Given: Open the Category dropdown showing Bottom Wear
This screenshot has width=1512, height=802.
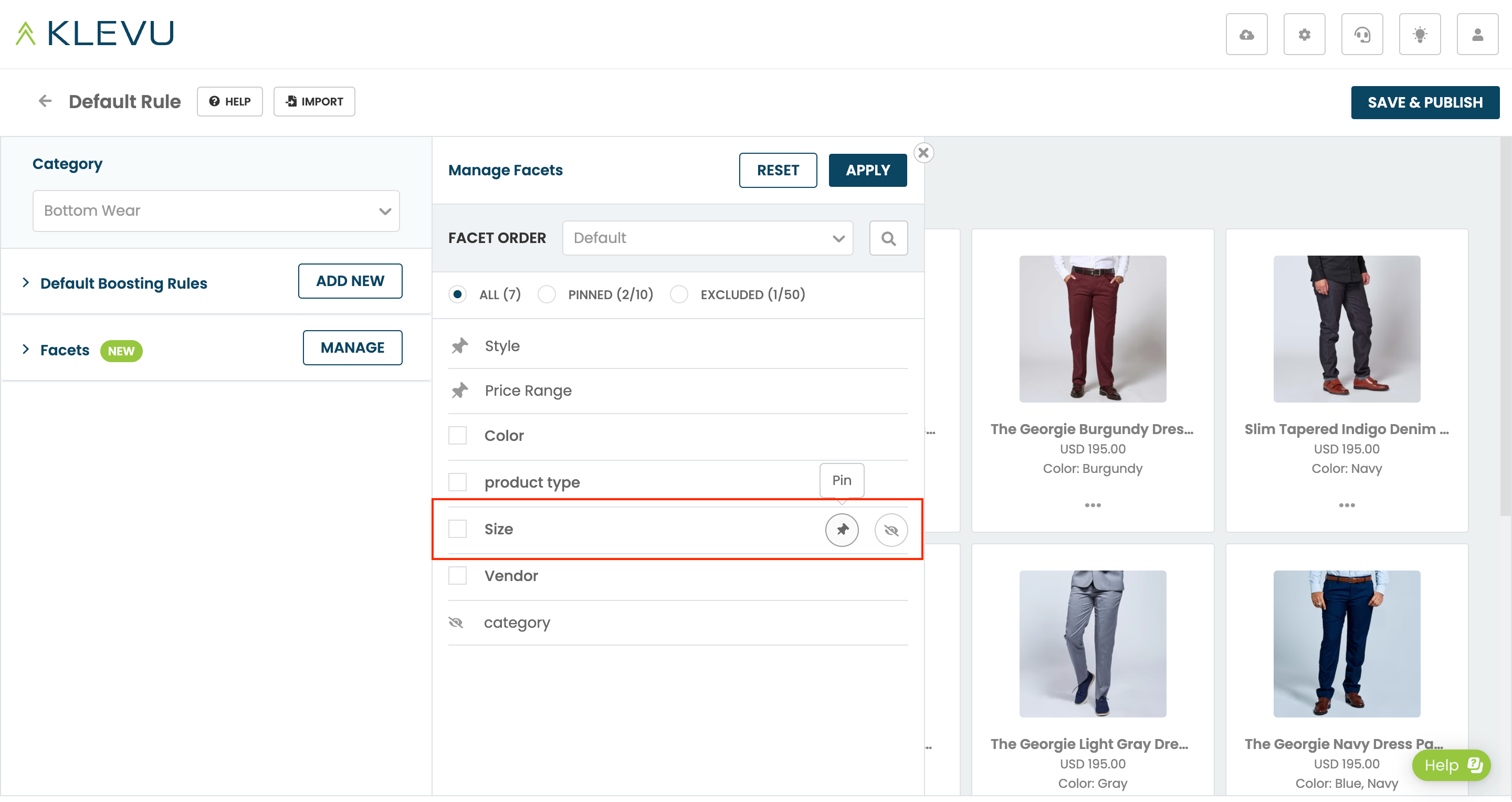Looking at the screenshot, I should [x=216, y=210].
